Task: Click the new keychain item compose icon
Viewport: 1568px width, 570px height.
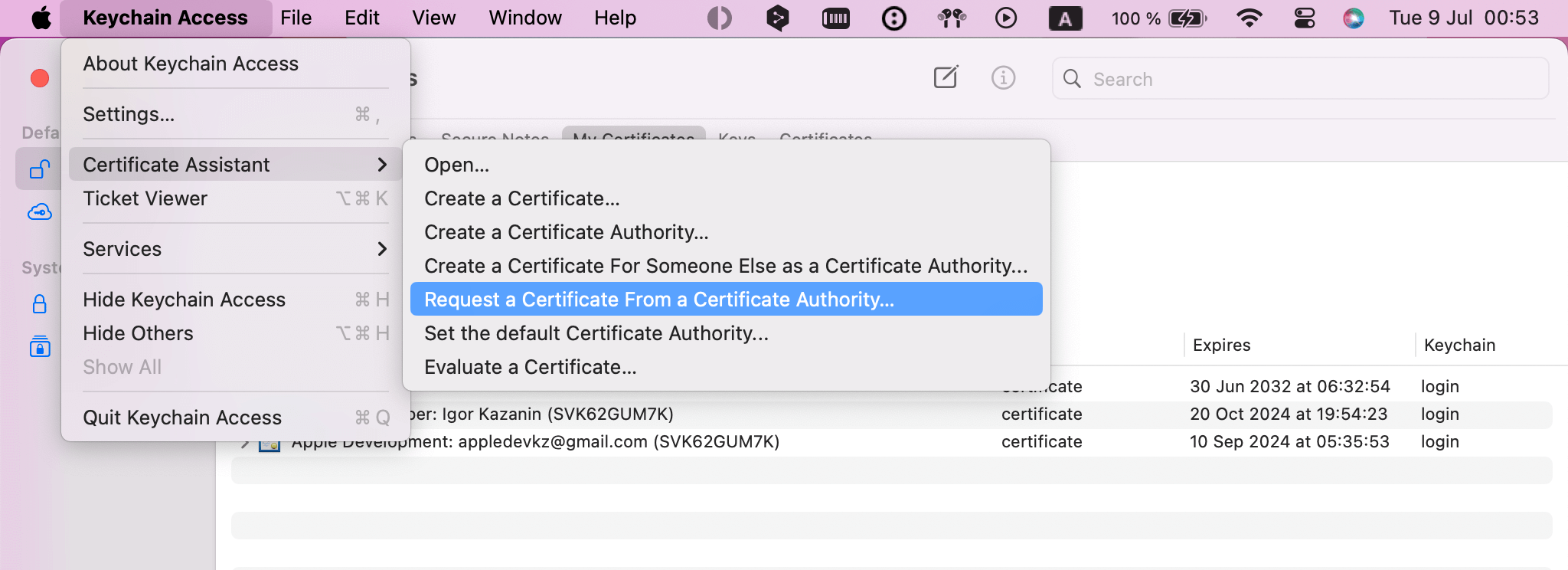Action: [946, 77]
